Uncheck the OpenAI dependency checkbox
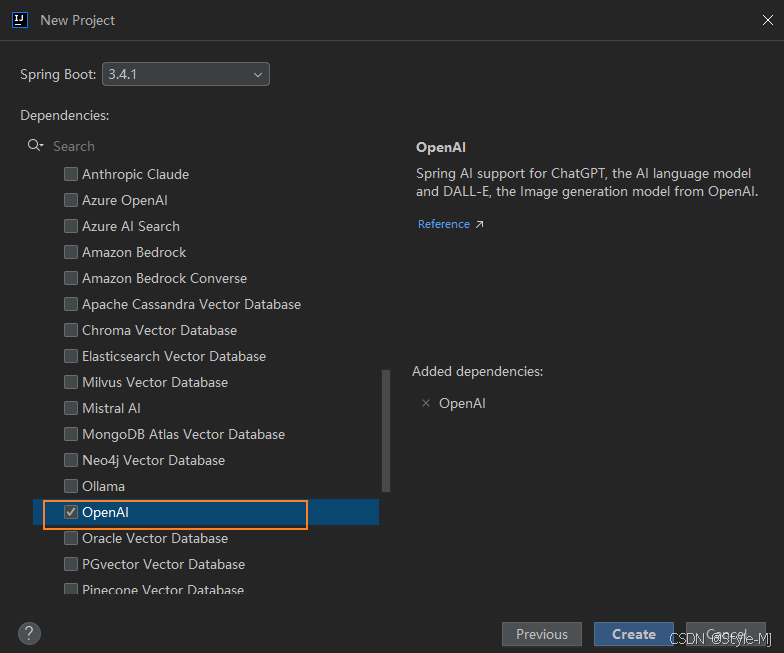Viewport: 784px width, 653px height. (x=71, y=512)
